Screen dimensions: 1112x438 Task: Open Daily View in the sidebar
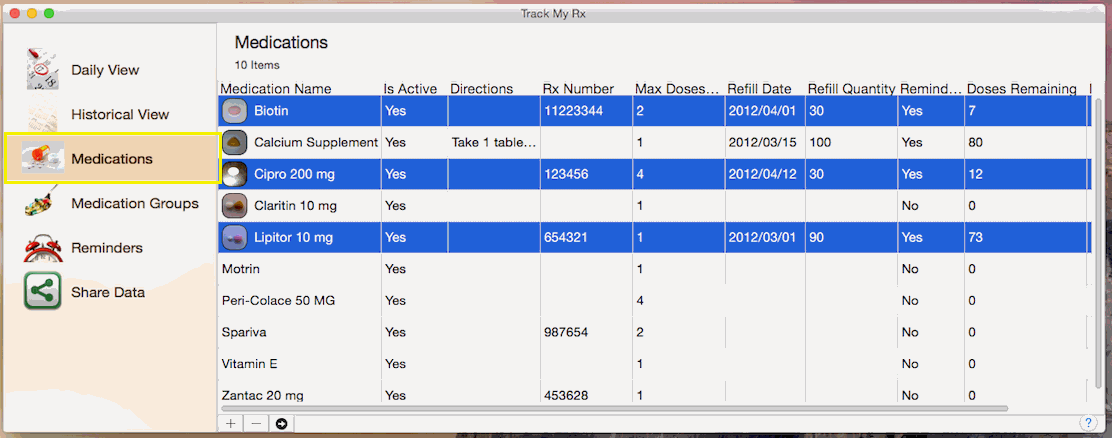coord(104,70)
